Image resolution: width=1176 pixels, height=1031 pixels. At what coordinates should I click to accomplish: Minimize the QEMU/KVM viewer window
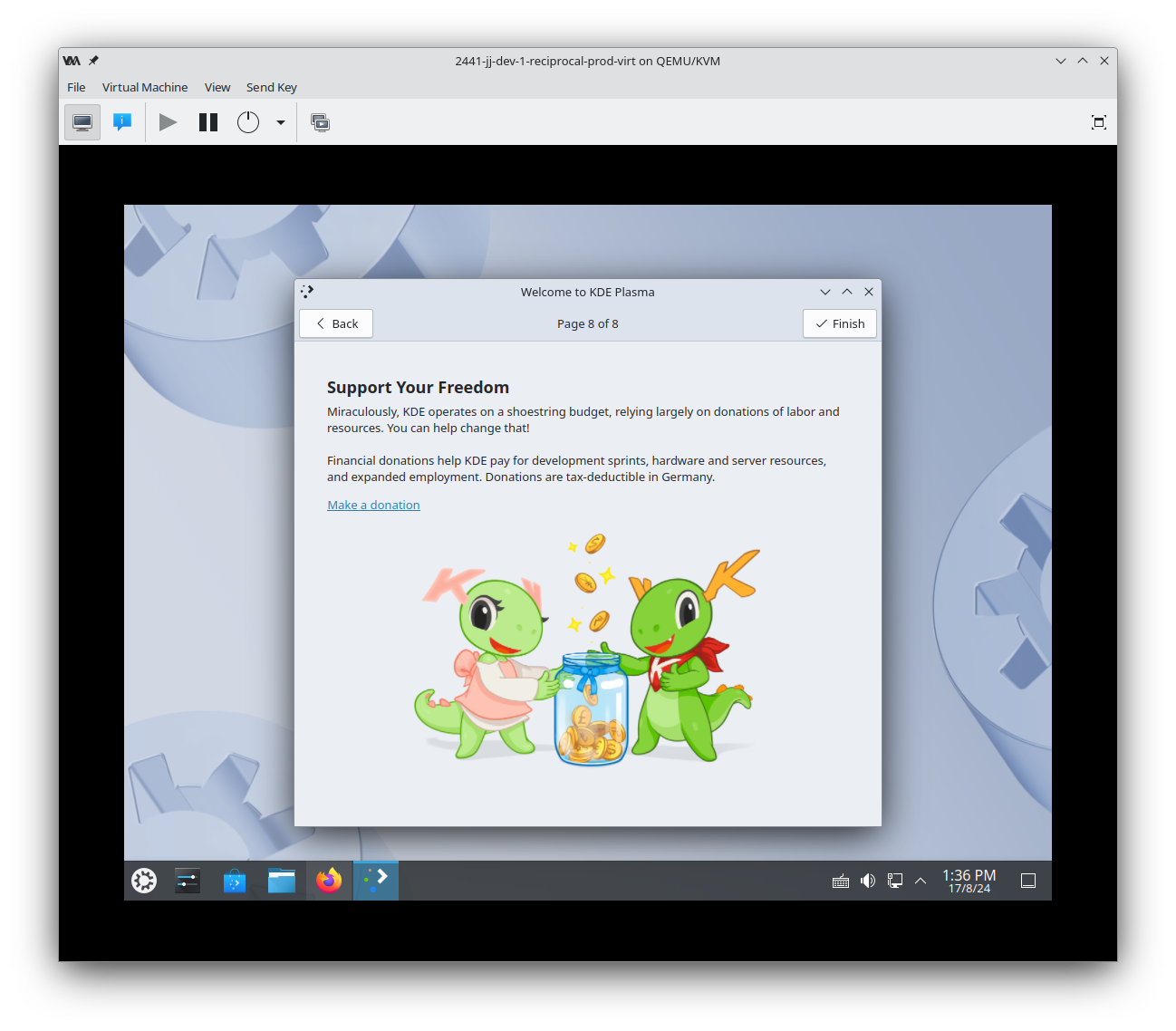tap(1061, 61)
